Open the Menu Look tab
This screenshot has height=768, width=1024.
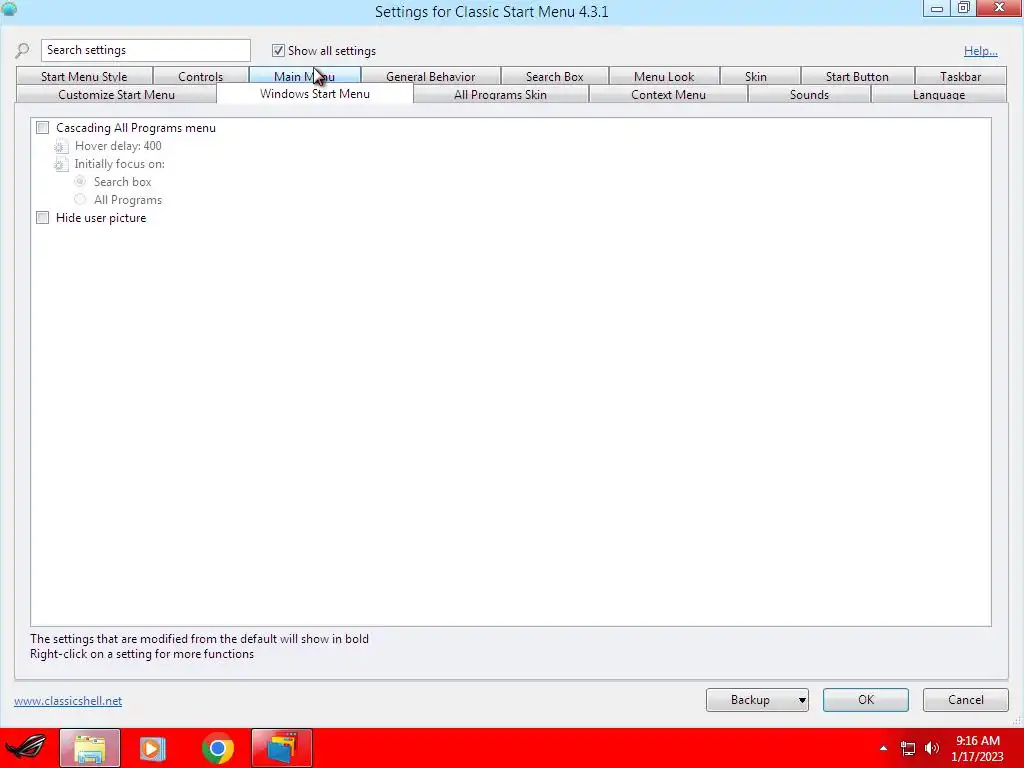pyautogui.click(x=664, y=76)
